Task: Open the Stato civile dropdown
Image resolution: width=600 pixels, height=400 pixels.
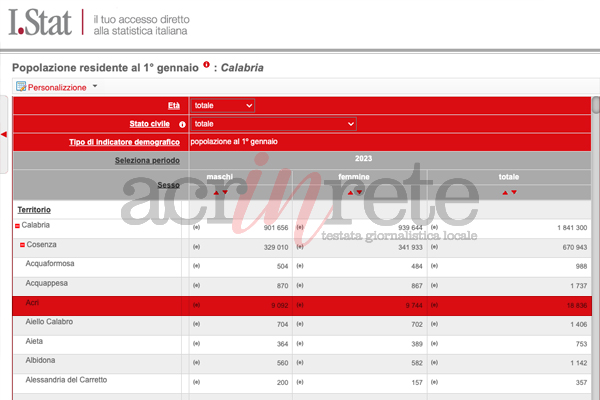Action: coord(274,124)
